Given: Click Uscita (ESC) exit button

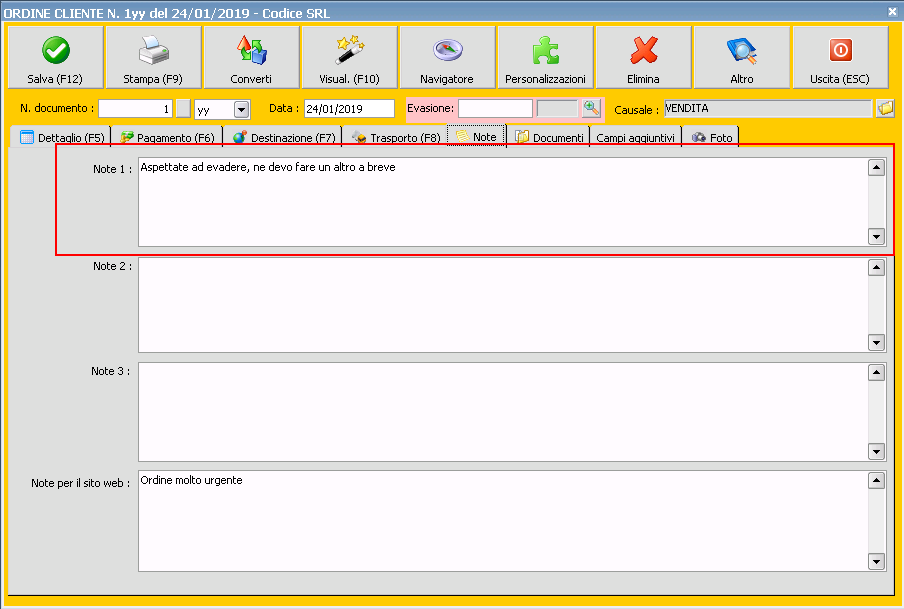Looking at the screenshot, I should pos(840,57).
